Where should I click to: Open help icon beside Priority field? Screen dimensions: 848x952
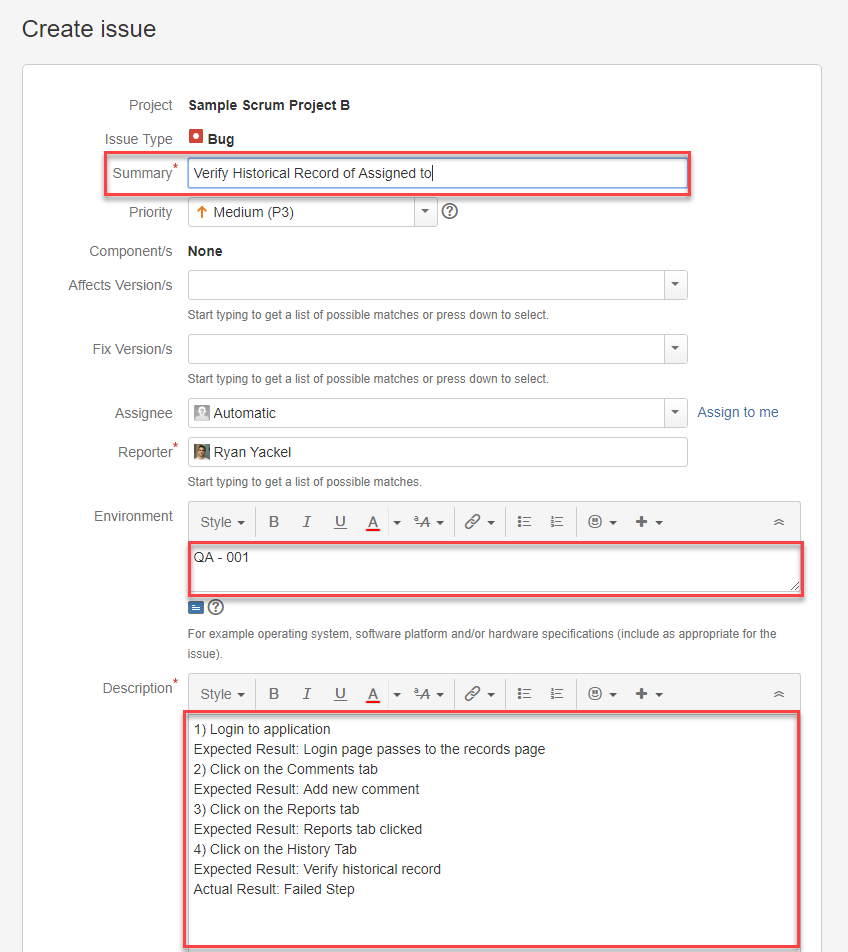point(450,211)
